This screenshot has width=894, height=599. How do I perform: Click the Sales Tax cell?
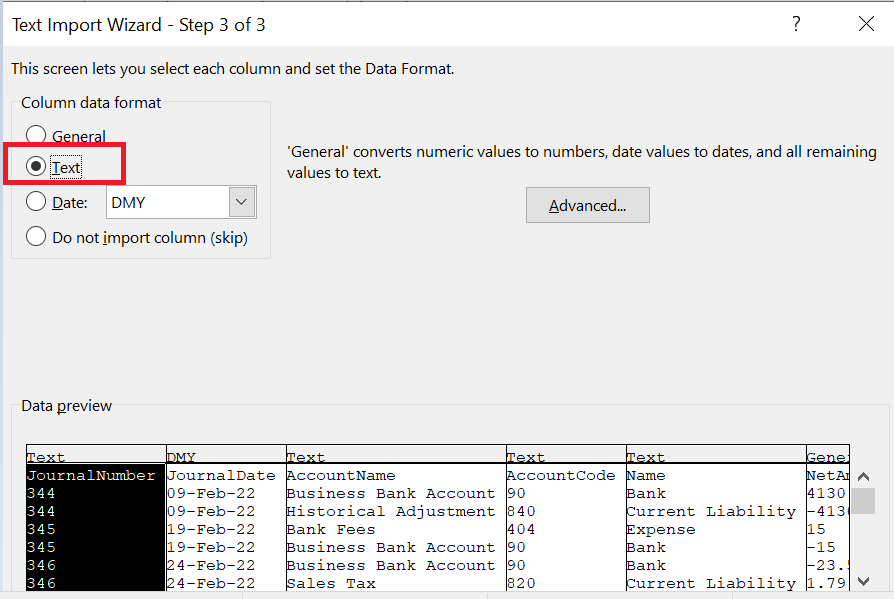pyautogui.click(x=331, y=583)
